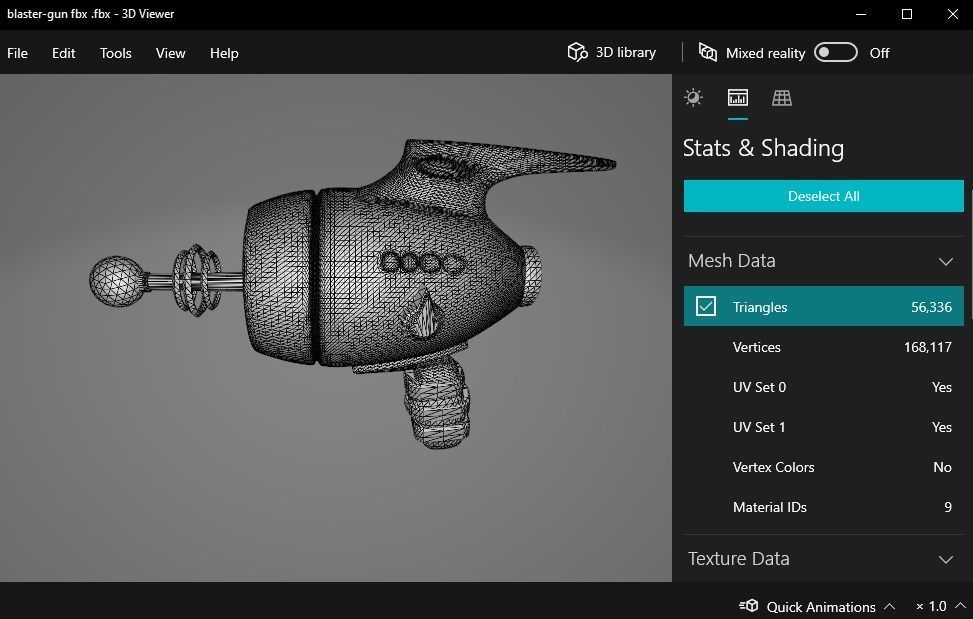Switch to the Grid & Views icon

pos(782,97)
